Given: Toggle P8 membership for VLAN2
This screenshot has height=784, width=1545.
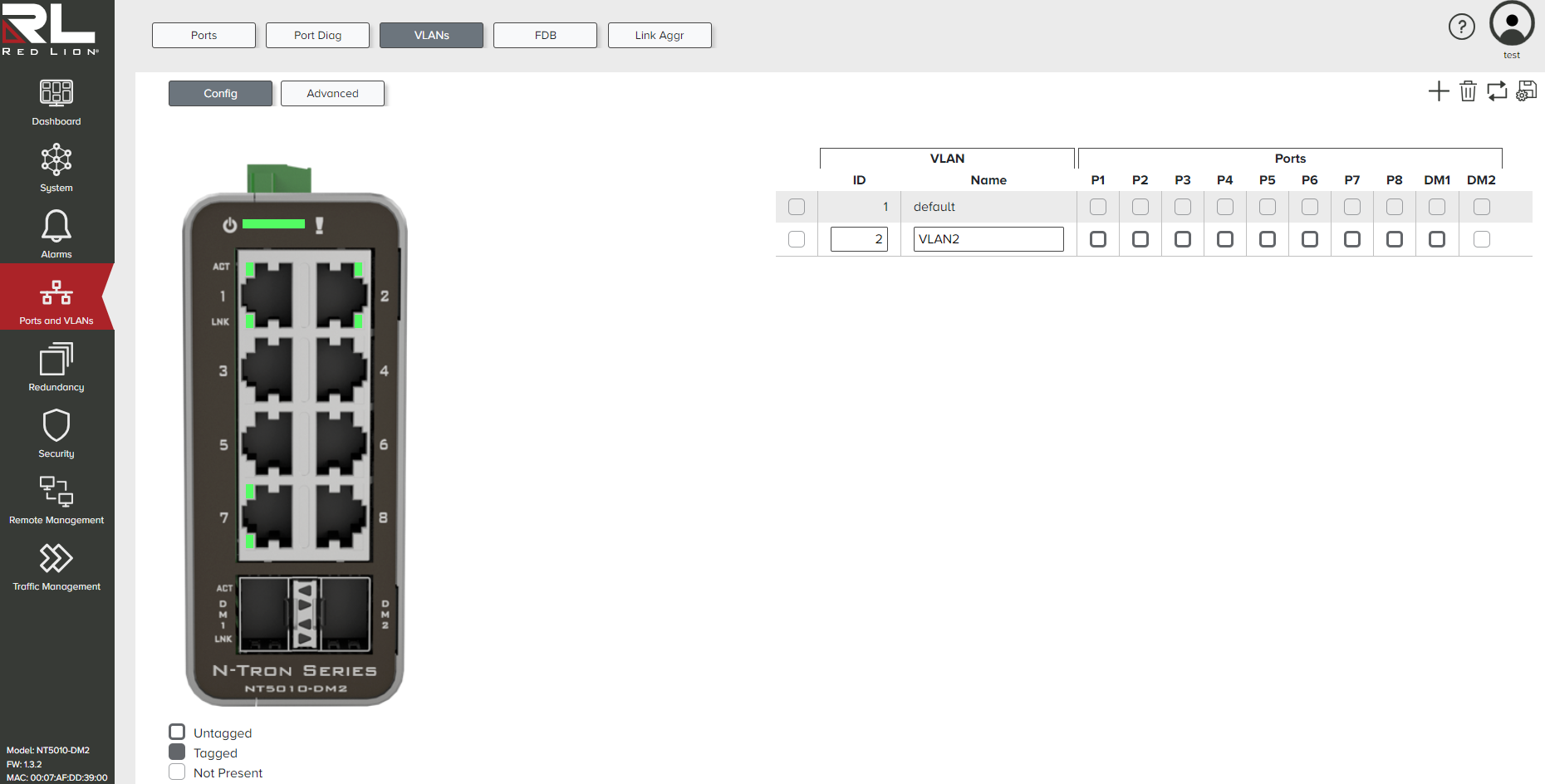Looking at the screenshot, I should coord(1395,239).
